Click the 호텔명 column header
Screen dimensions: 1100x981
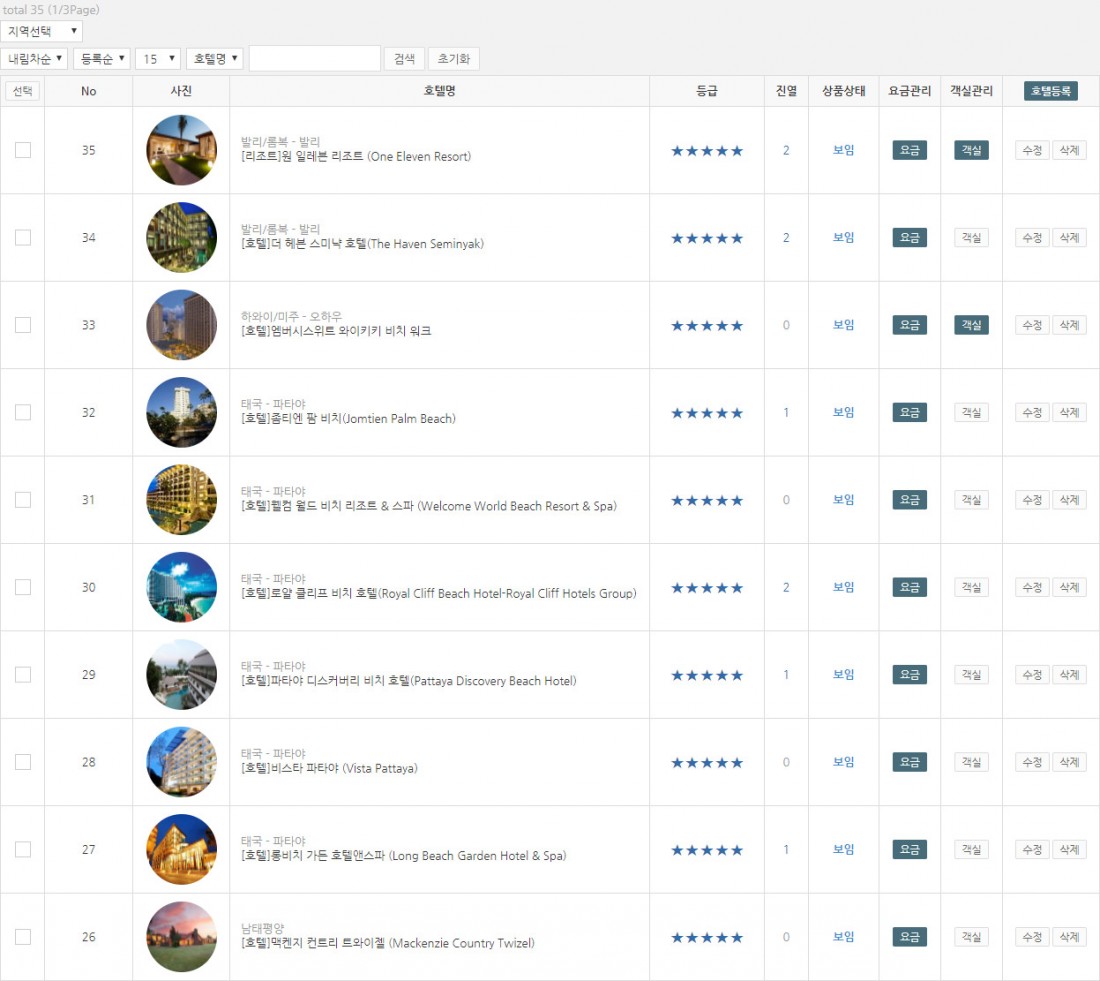point(439,91)
